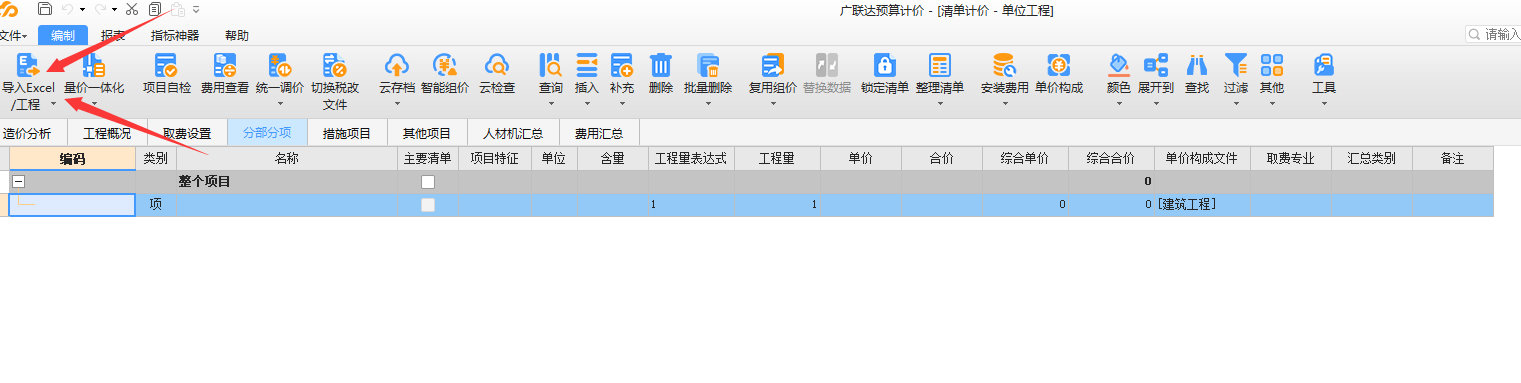Image resolution: width=1521 pixels, height=383 pixels.
Task: Click the Cut scissors icon
Action: [132, 9]
